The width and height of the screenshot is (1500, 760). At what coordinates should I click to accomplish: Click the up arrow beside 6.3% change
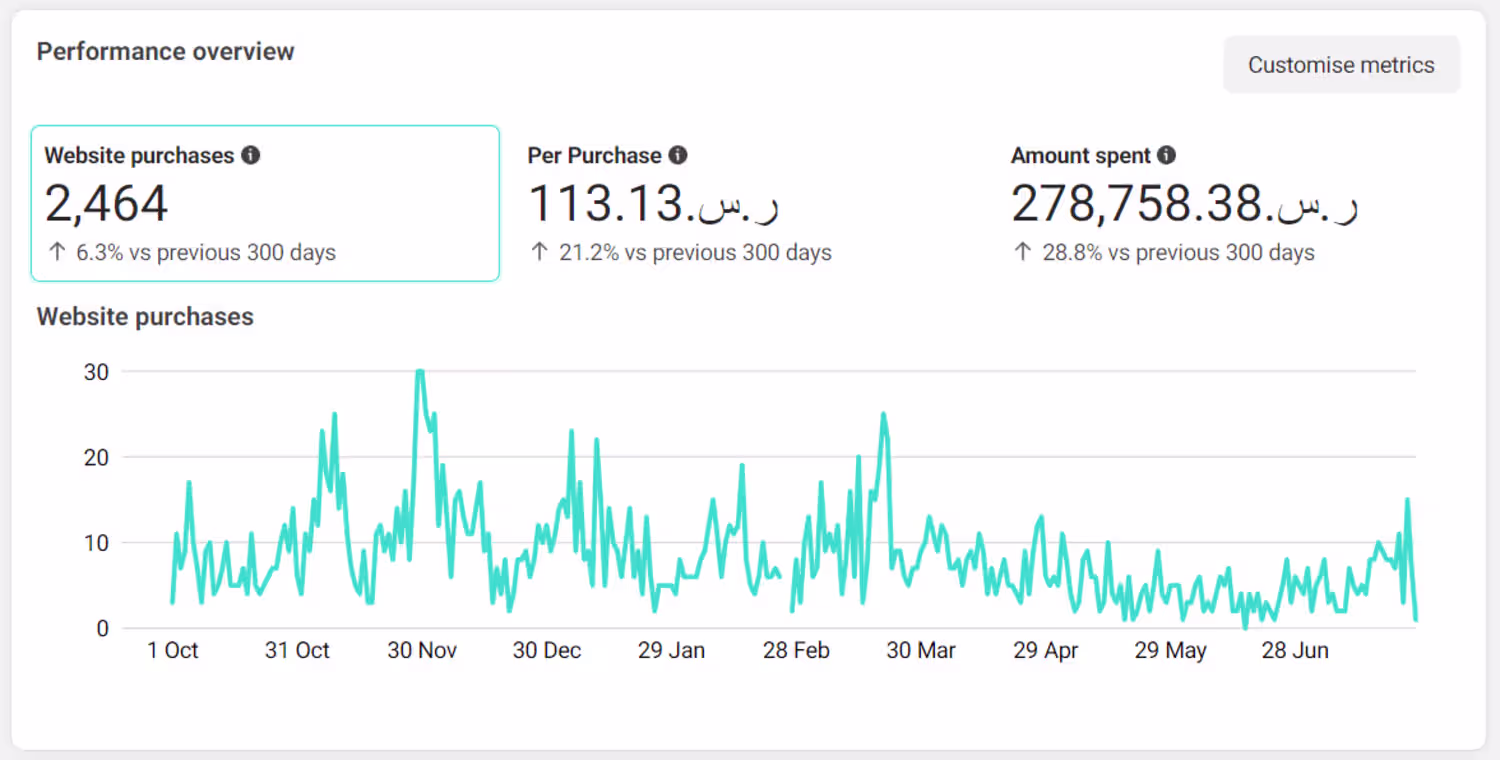tap(55, 252)
